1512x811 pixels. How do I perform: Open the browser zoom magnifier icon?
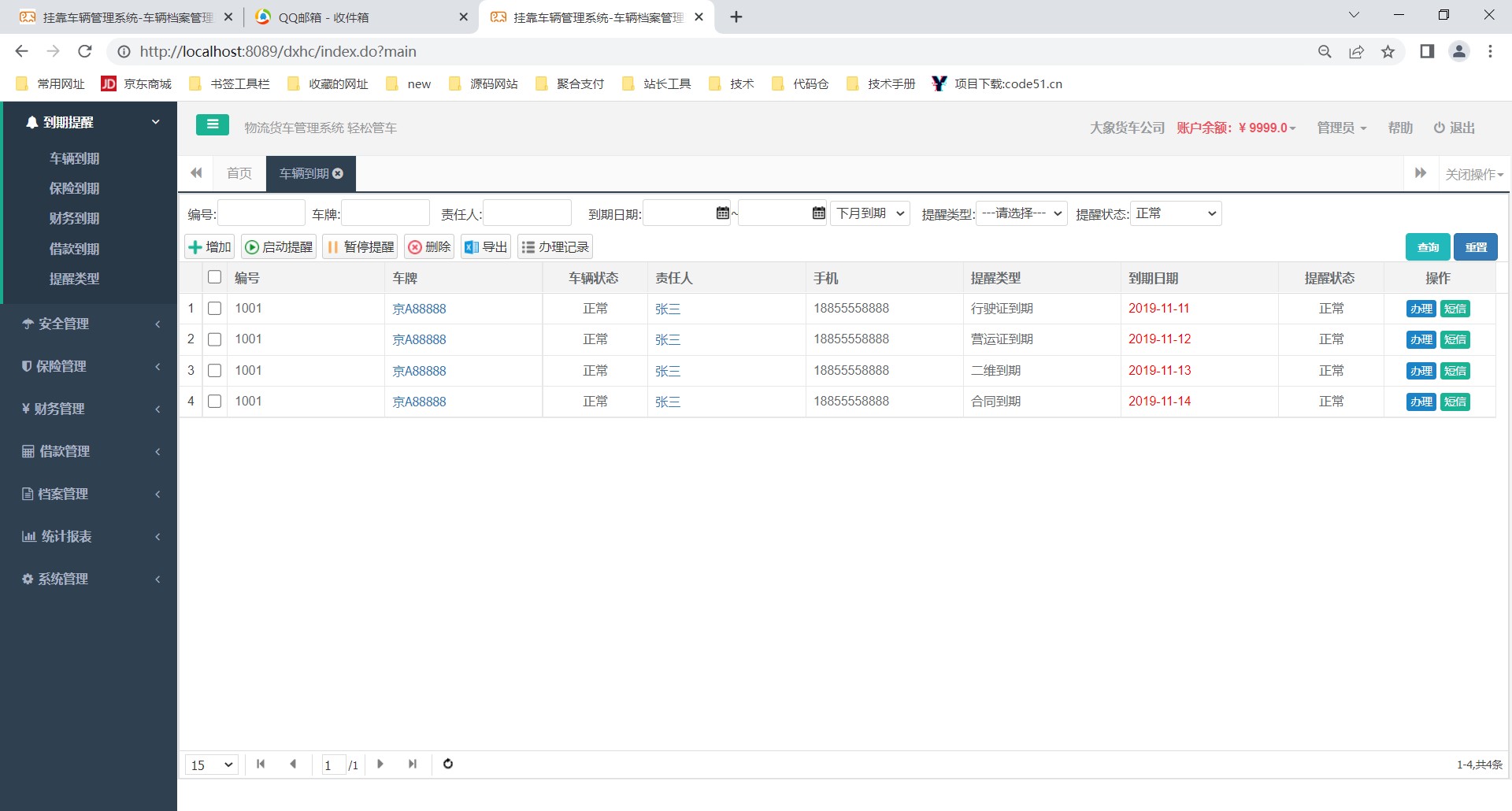click(1325, 51)
